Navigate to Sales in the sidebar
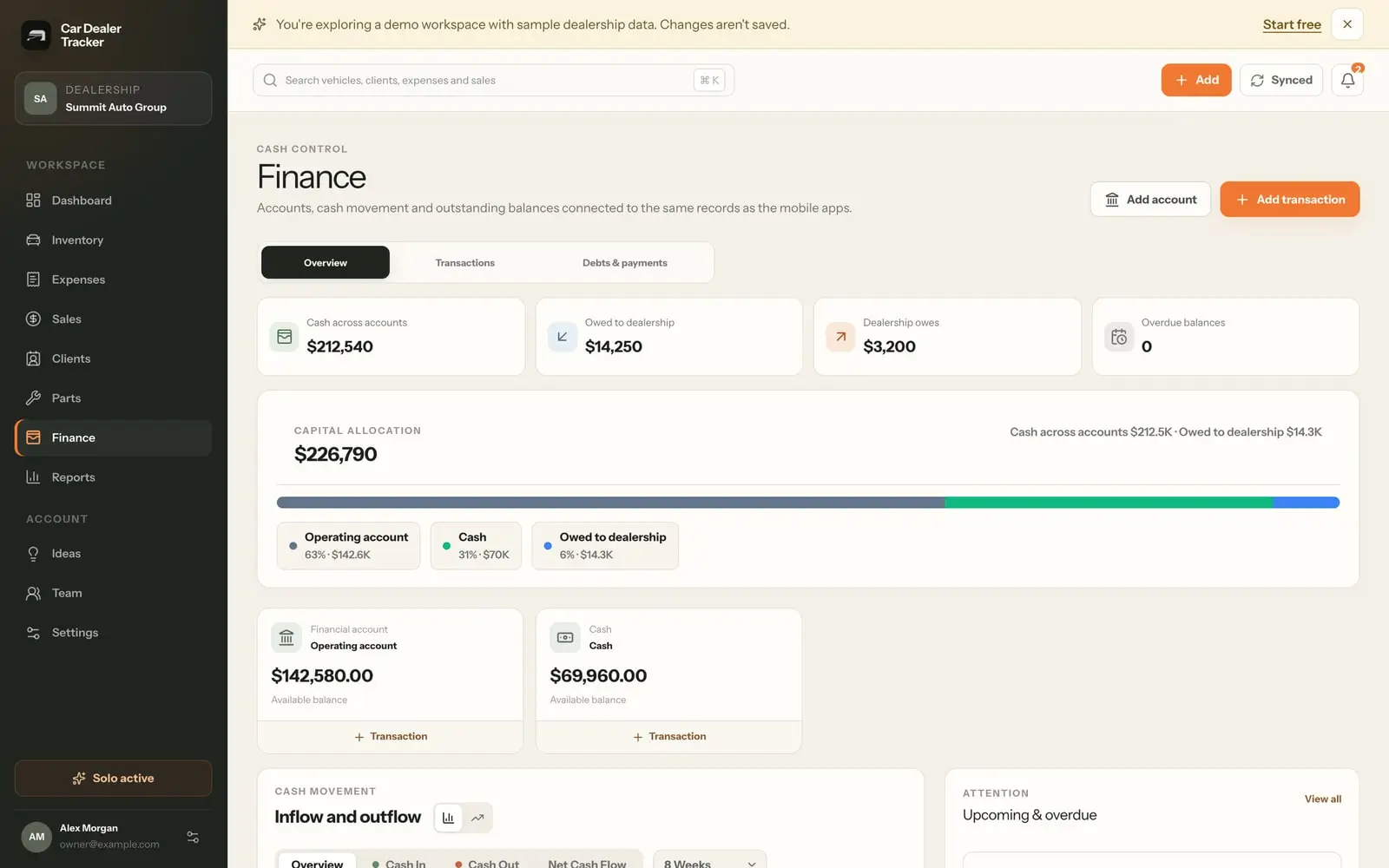The width and height of the screenshot is (1389, 868). click(x=113, y=319)
